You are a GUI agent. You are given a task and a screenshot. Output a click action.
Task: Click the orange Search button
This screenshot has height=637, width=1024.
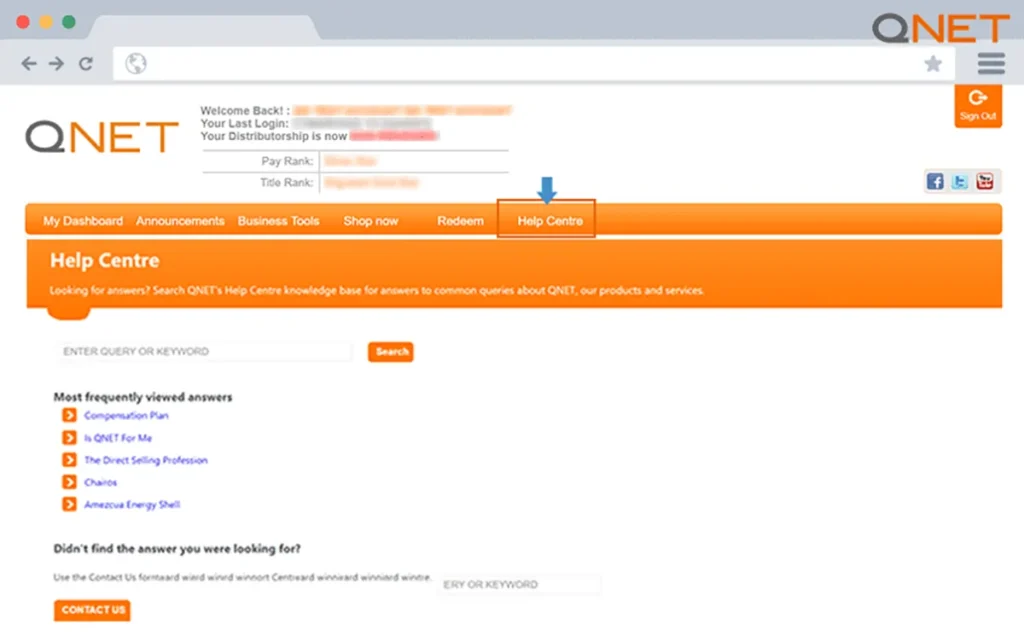coord(391,351)
